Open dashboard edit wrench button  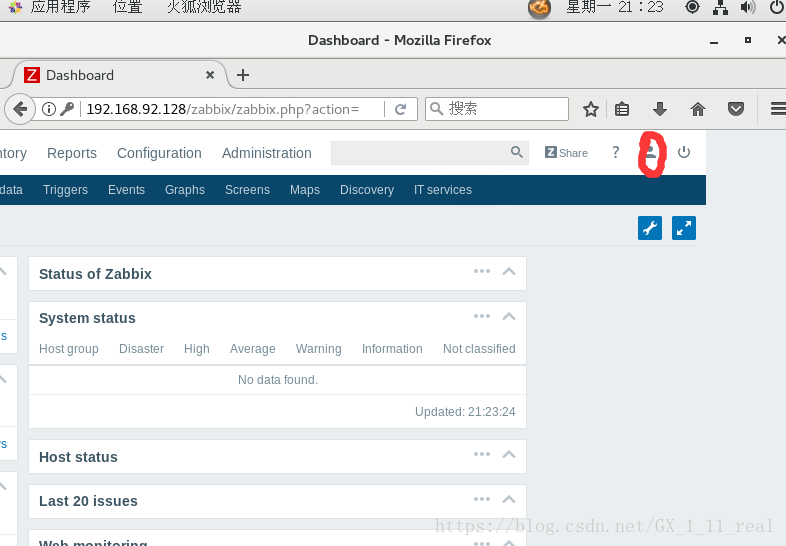tap(650, 228)
